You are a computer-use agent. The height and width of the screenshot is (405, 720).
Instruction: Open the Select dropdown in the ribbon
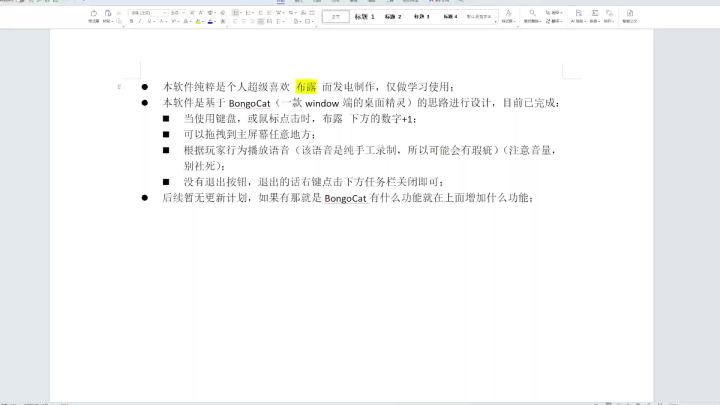tap(554, 13)
